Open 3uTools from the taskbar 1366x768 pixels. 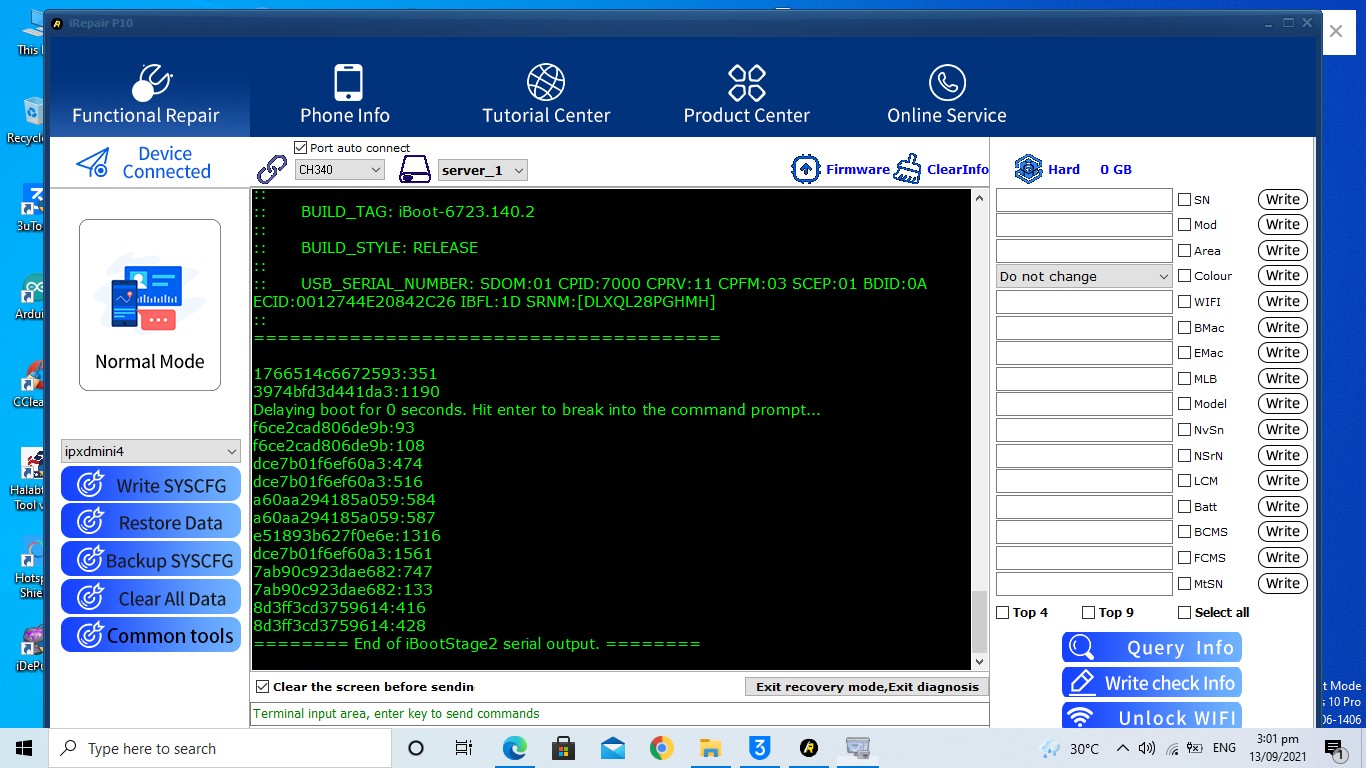tap(759, 748)
